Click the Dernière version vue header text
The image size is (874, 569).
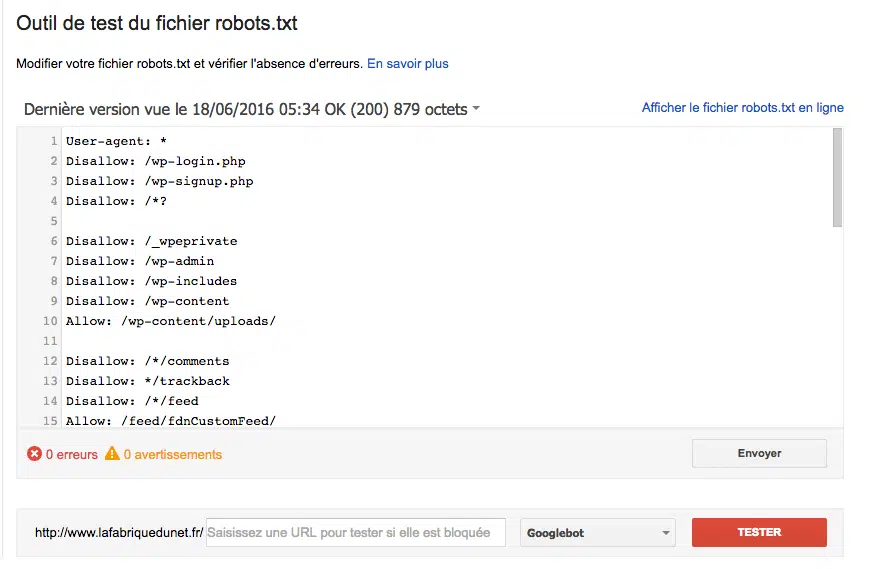[x=245, y=109]
